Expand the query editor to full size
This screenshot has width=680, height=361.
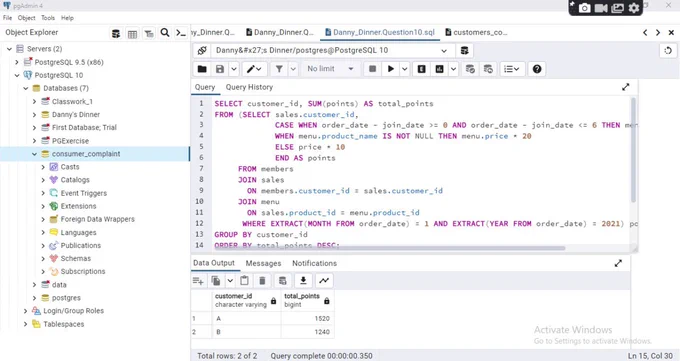[625, 87]
